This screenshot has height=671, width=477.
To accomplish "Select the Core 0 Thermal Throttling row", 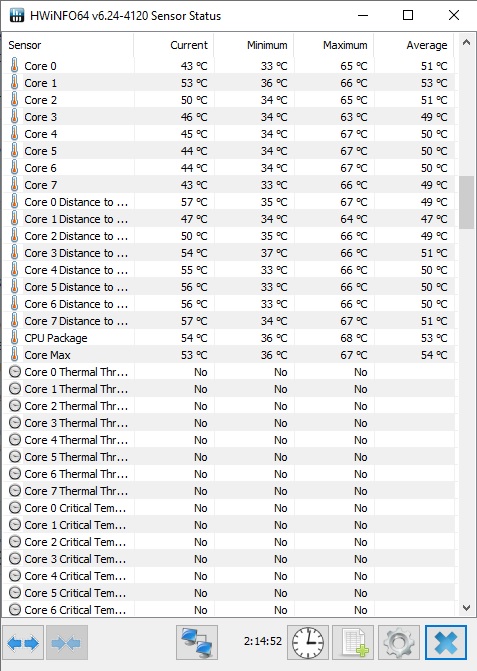I will [x=229, y=372].
